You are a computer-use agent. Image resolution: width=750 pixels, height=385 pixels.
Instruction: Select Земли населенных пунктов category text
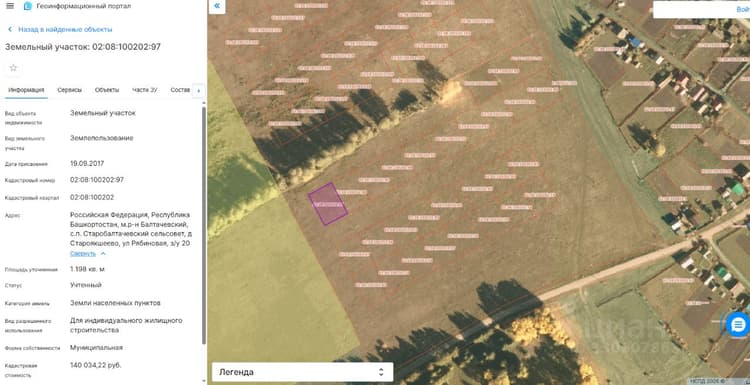(x=115, y=303)
